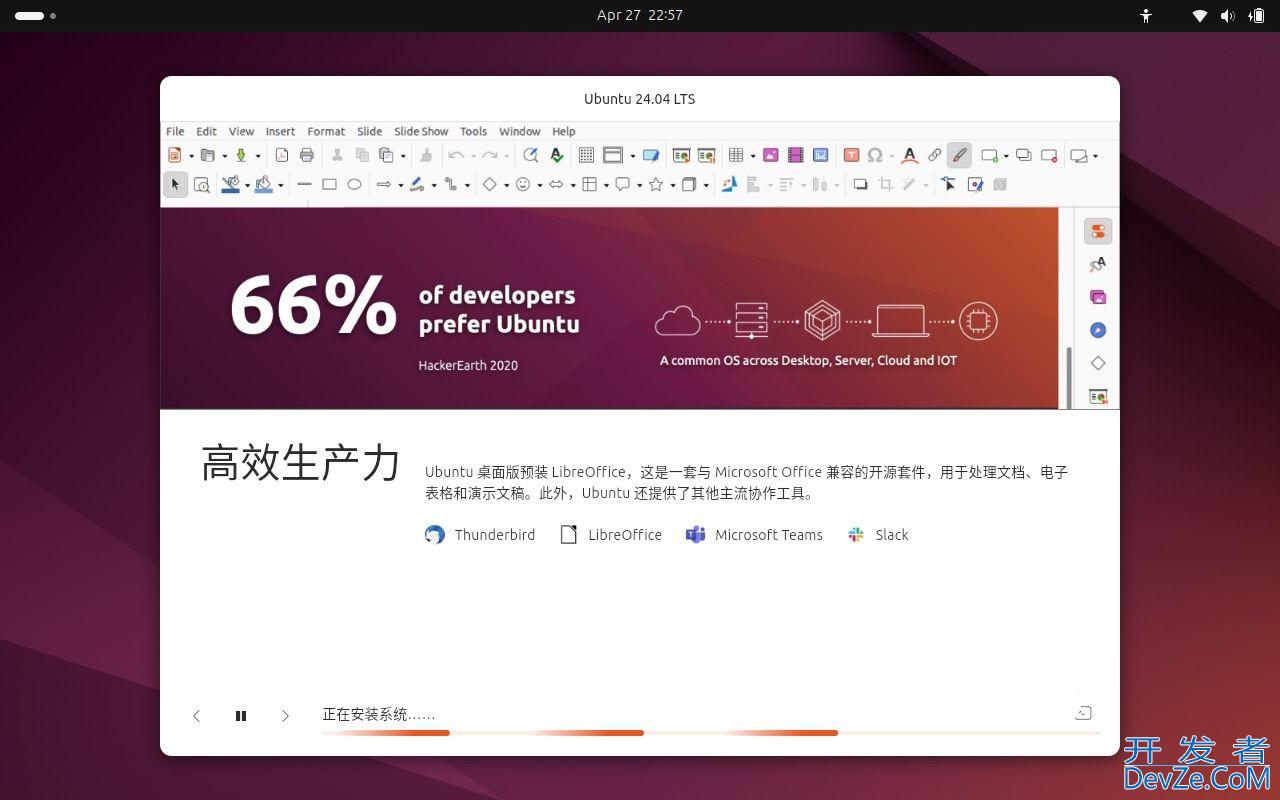Toggle the Show Draw Functions brush button

tap(959, 155)
